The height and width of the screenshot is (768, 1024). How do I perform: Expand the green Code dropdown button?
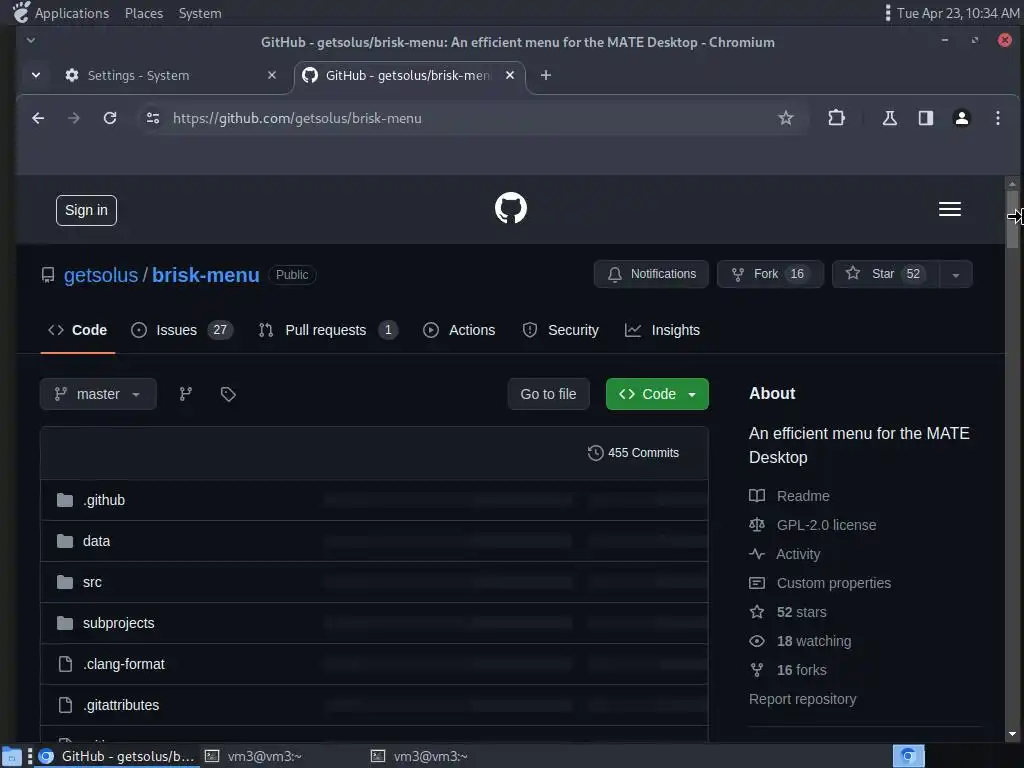click(x=657, y=394)
